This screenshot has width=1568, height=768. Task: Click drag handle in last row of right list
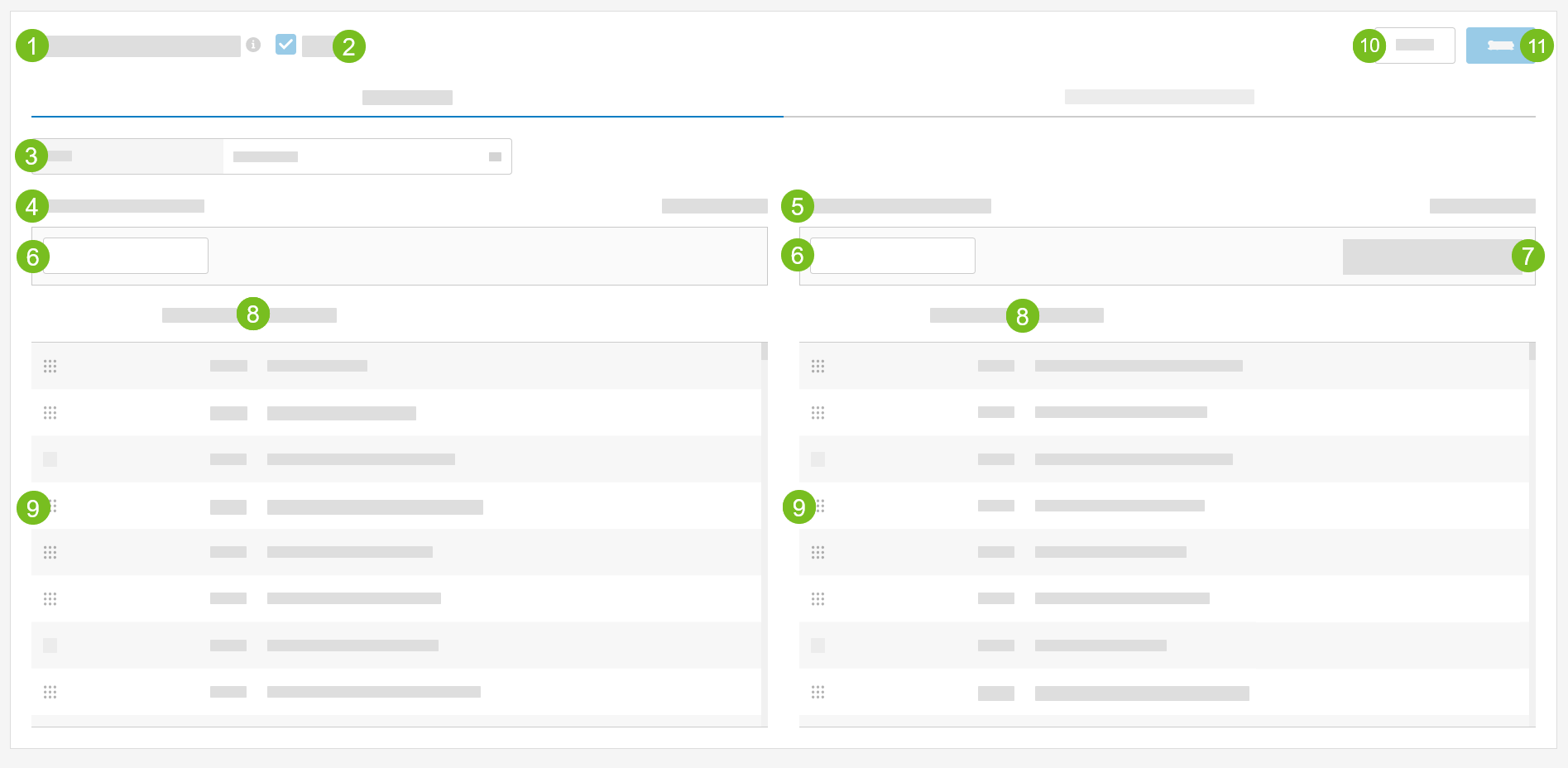[818, 692]
